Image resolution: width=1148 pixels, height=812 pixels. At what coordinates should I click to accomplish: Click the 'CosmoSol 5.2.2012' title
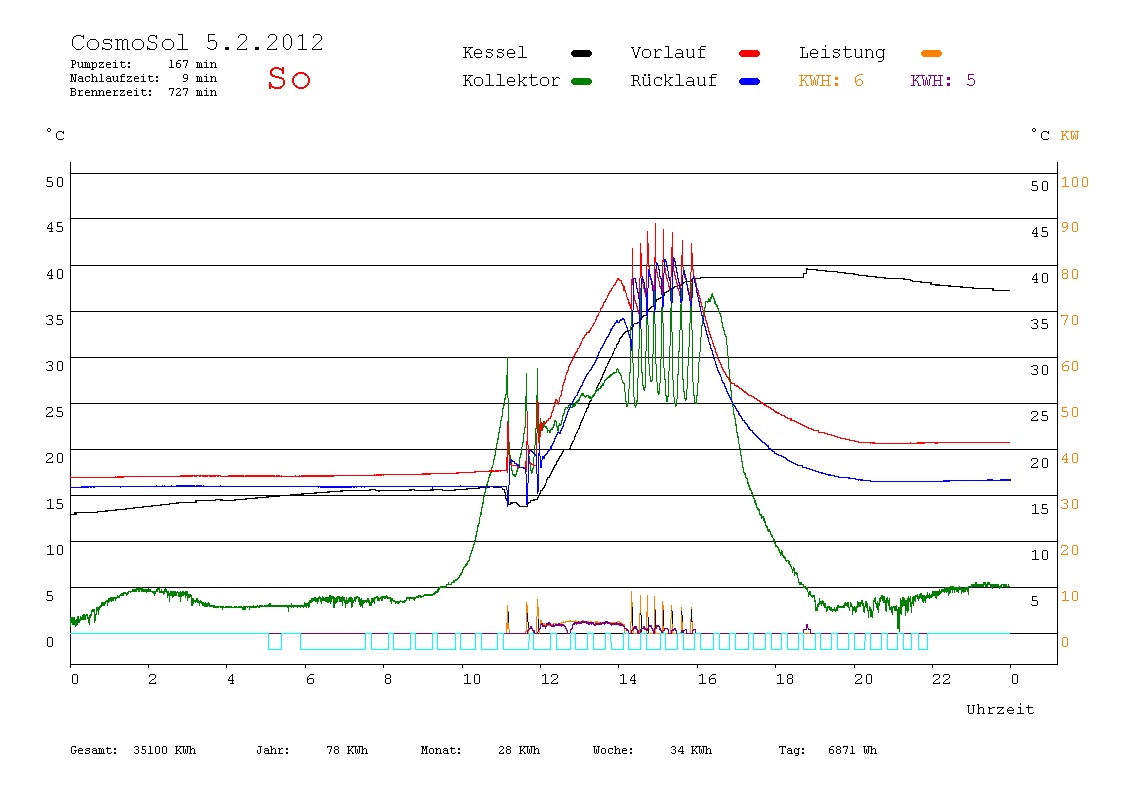click(x=197, y=42)
